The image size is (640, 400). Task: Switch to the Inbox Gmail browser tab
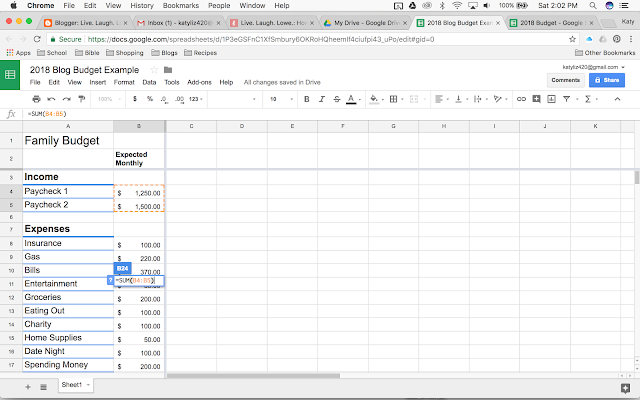pyautogui.click(x=179, y=23)
